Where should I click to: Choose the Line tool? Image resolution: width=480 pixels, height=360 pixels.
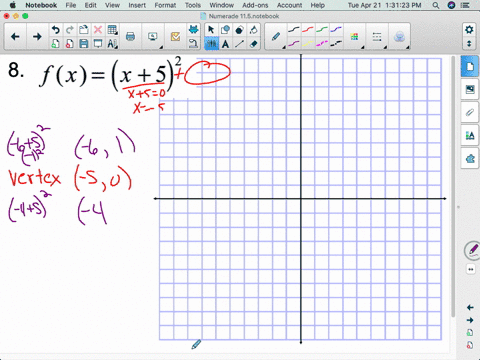tap(239, 44)
